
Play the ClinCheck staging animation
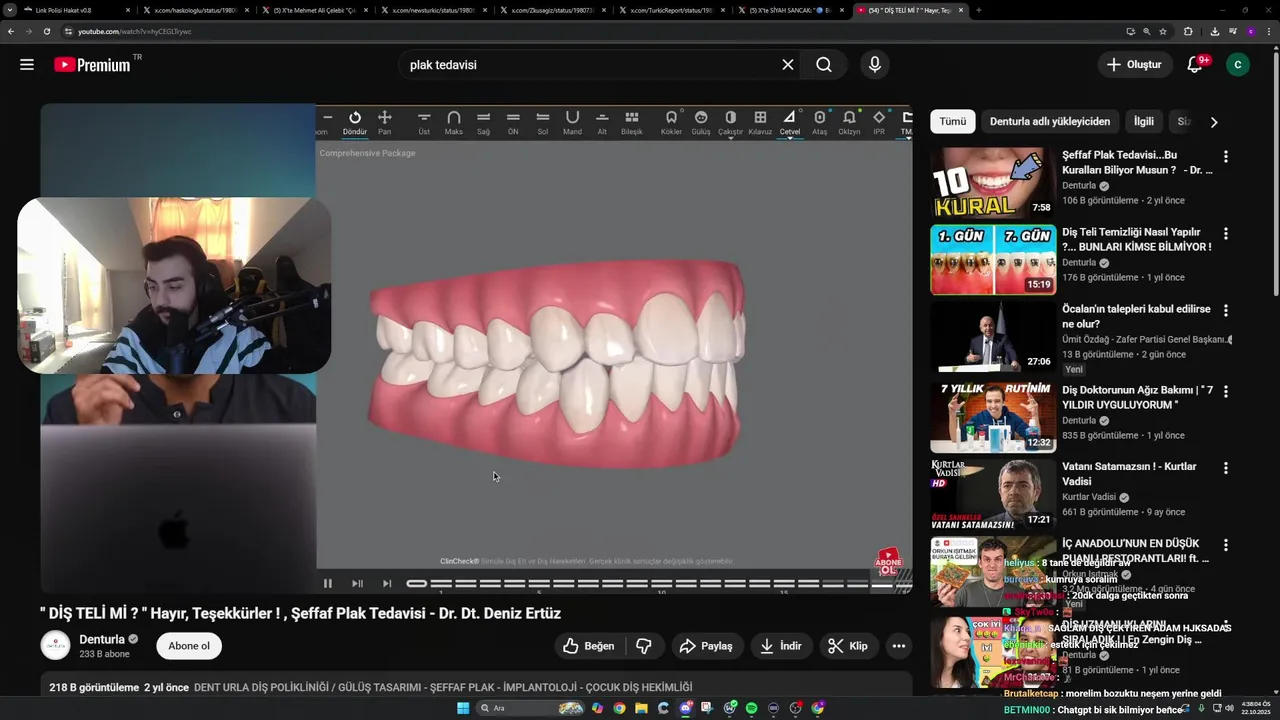coord(357,584)
